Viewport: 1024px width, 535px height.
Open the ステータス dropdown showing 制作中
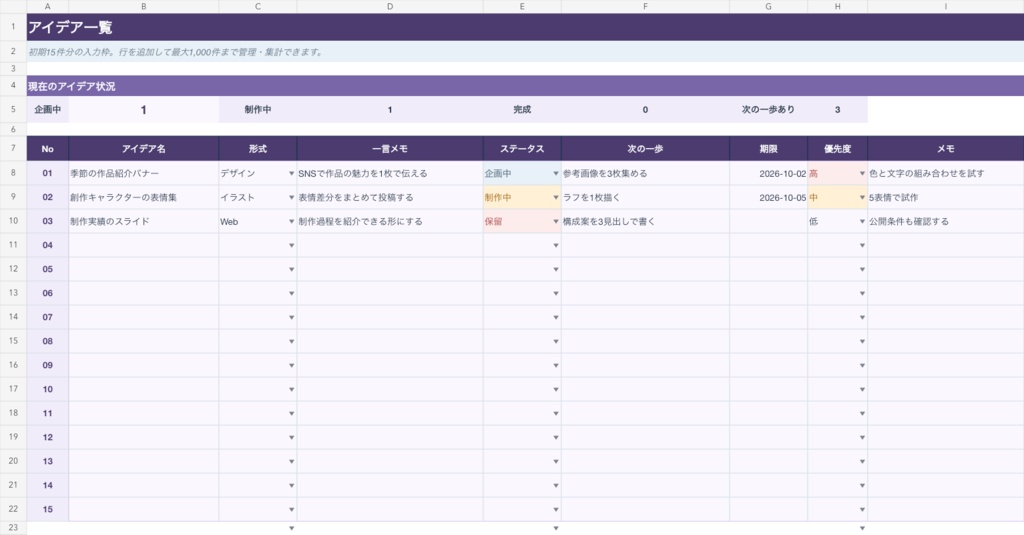[x=556, y=197]
